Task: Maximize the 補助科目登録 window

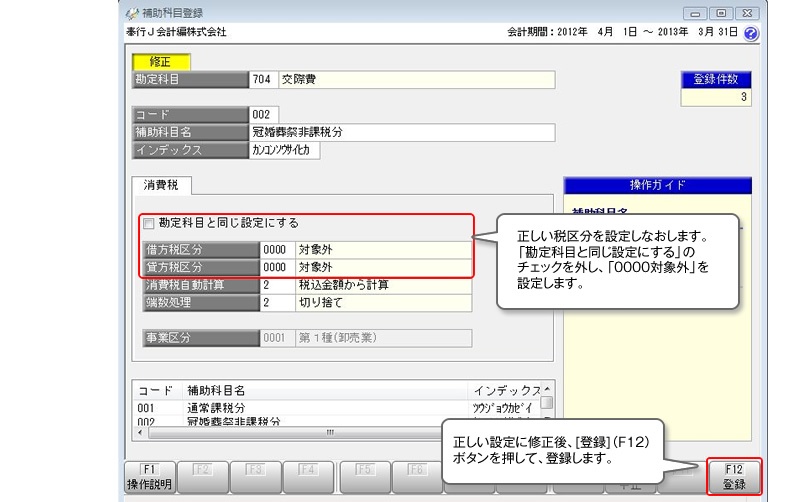Action: click(720, 12)
